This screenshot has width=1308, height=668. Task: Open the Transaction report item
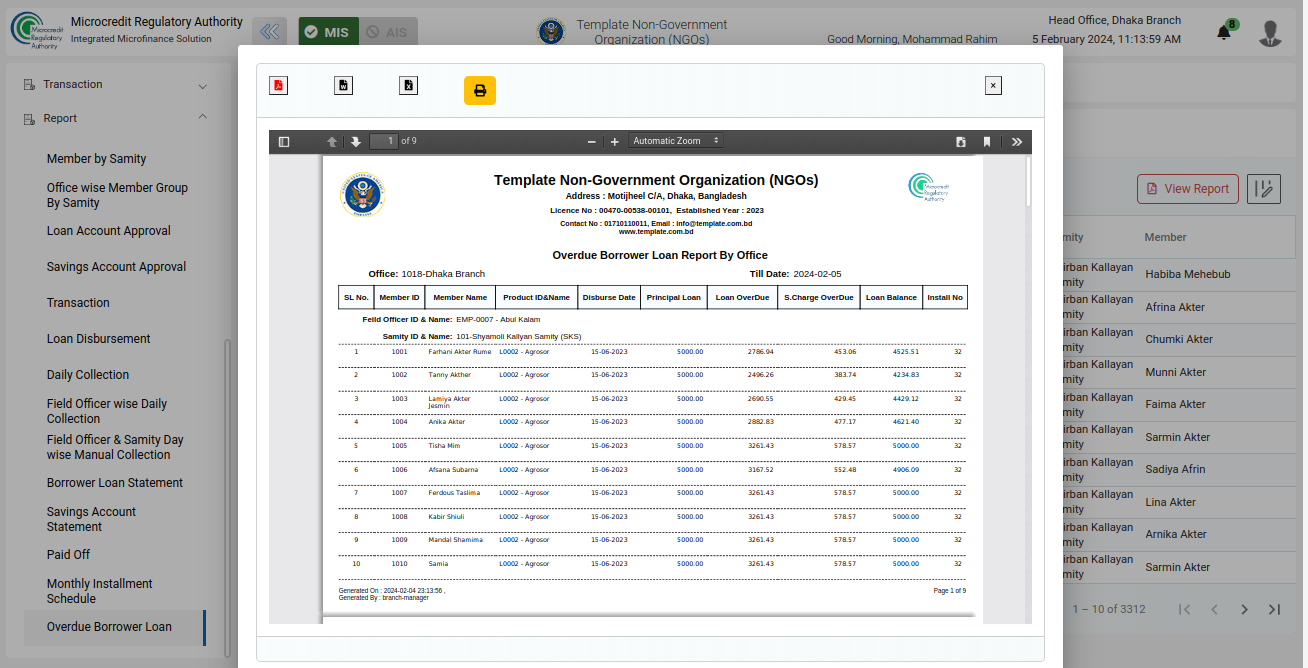pos(78,303)
